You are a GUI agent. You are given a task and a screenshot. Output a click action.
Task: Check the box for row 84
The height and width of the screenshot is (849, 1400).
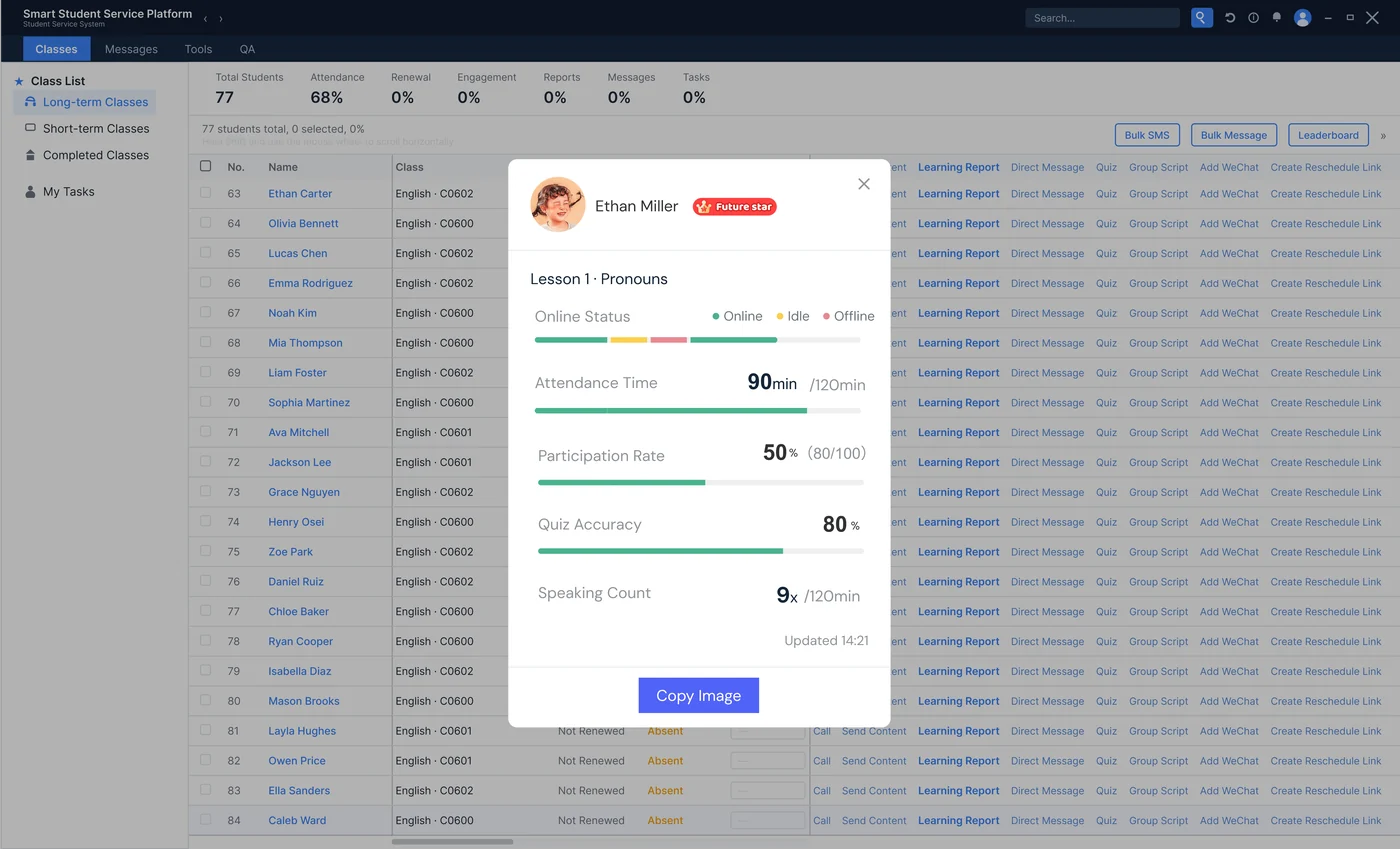(x=205, y=819)
